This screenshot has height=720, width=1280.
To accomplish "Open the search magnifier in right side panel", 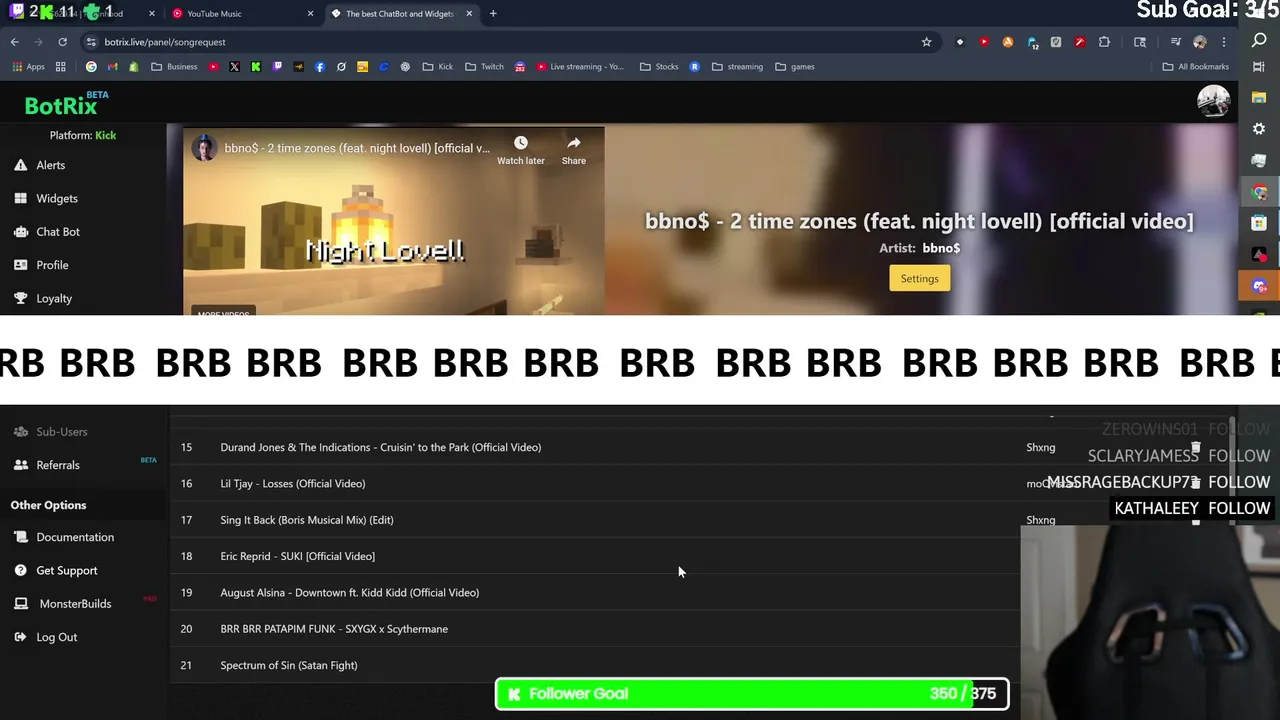I will [x=1259, y=41].
